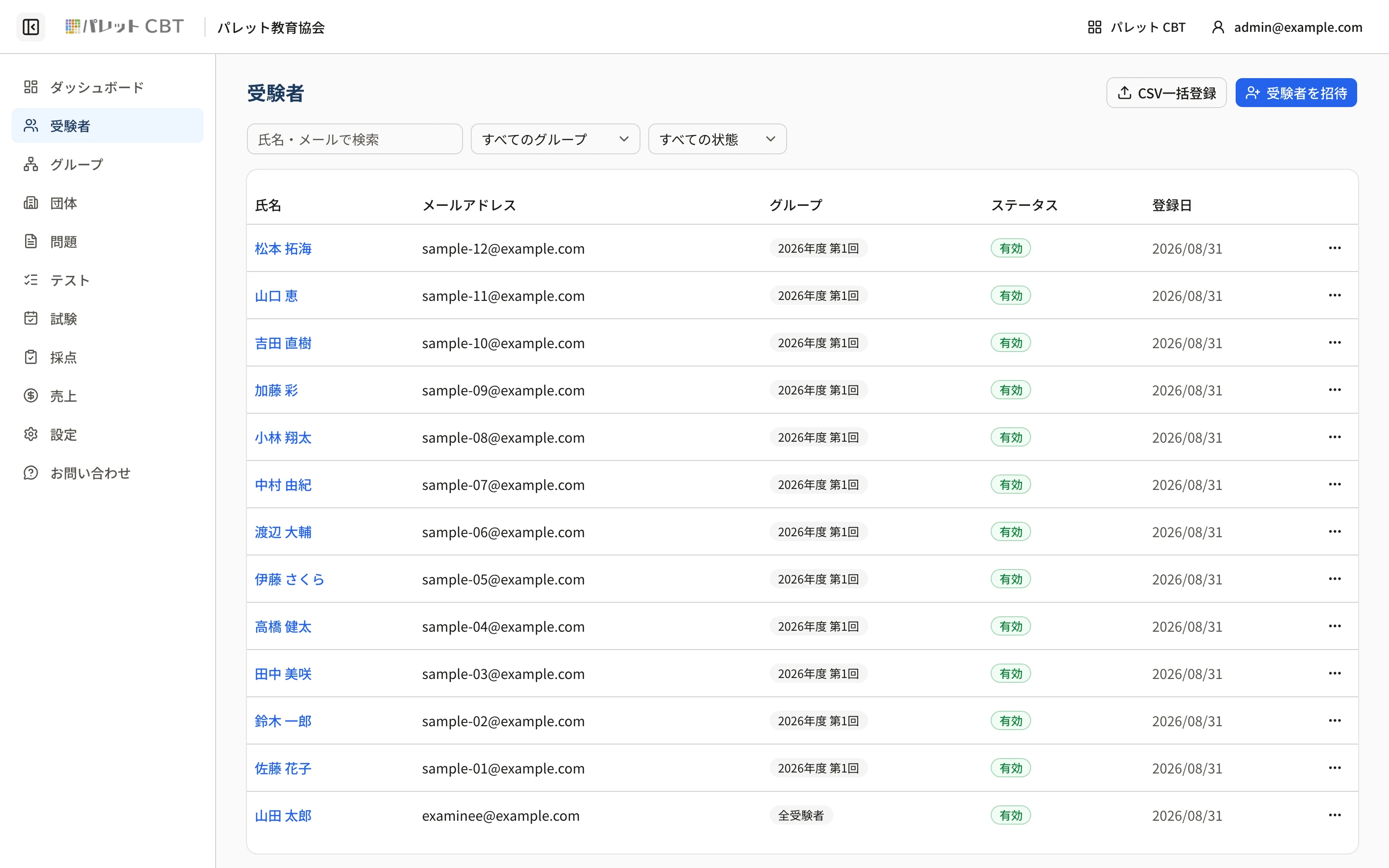Focus the 氏名・メールで検索 search field

click(354, 139)
